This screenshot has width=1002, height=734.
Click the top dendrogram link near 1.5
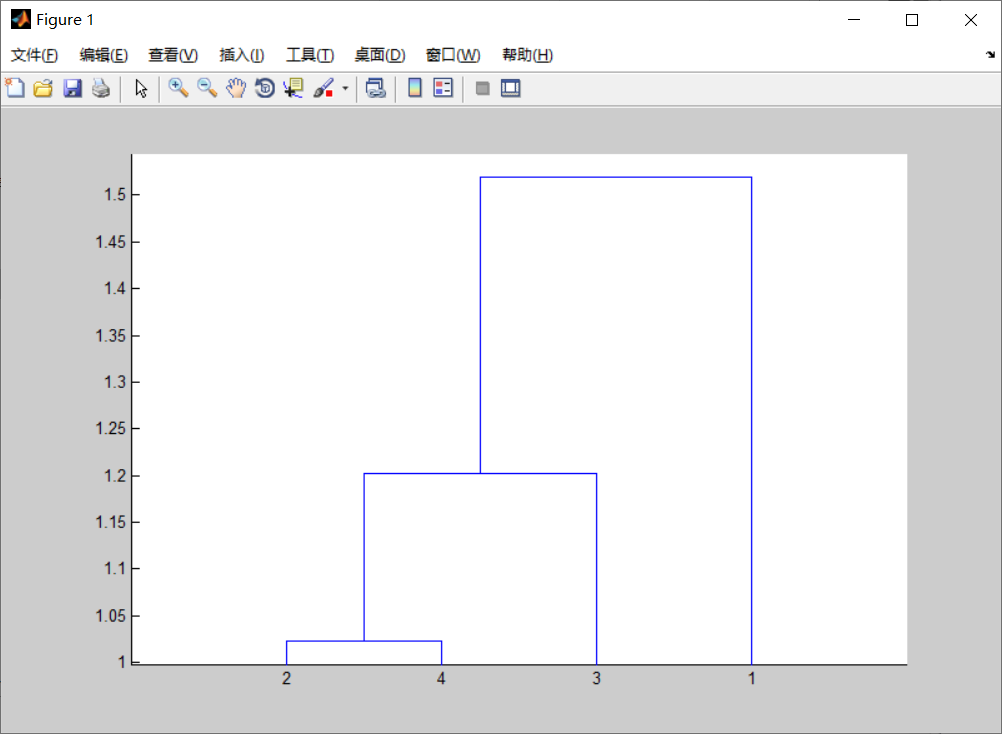(x=615, y=177)
